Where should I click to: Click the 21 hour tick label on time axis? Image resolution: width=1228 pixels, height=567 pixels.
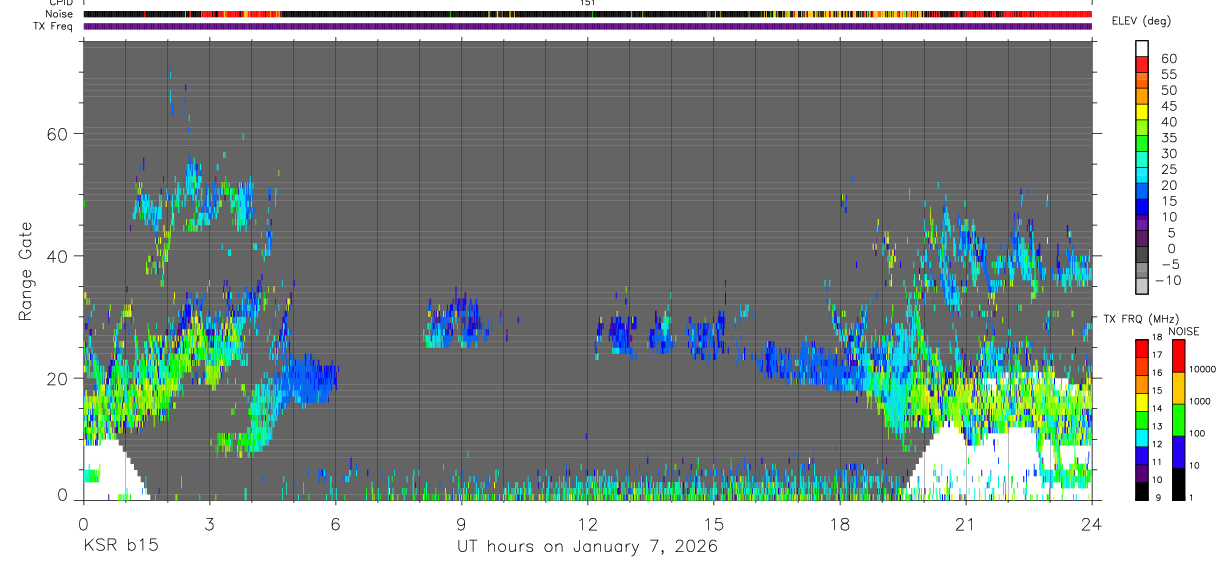point(966,524)
